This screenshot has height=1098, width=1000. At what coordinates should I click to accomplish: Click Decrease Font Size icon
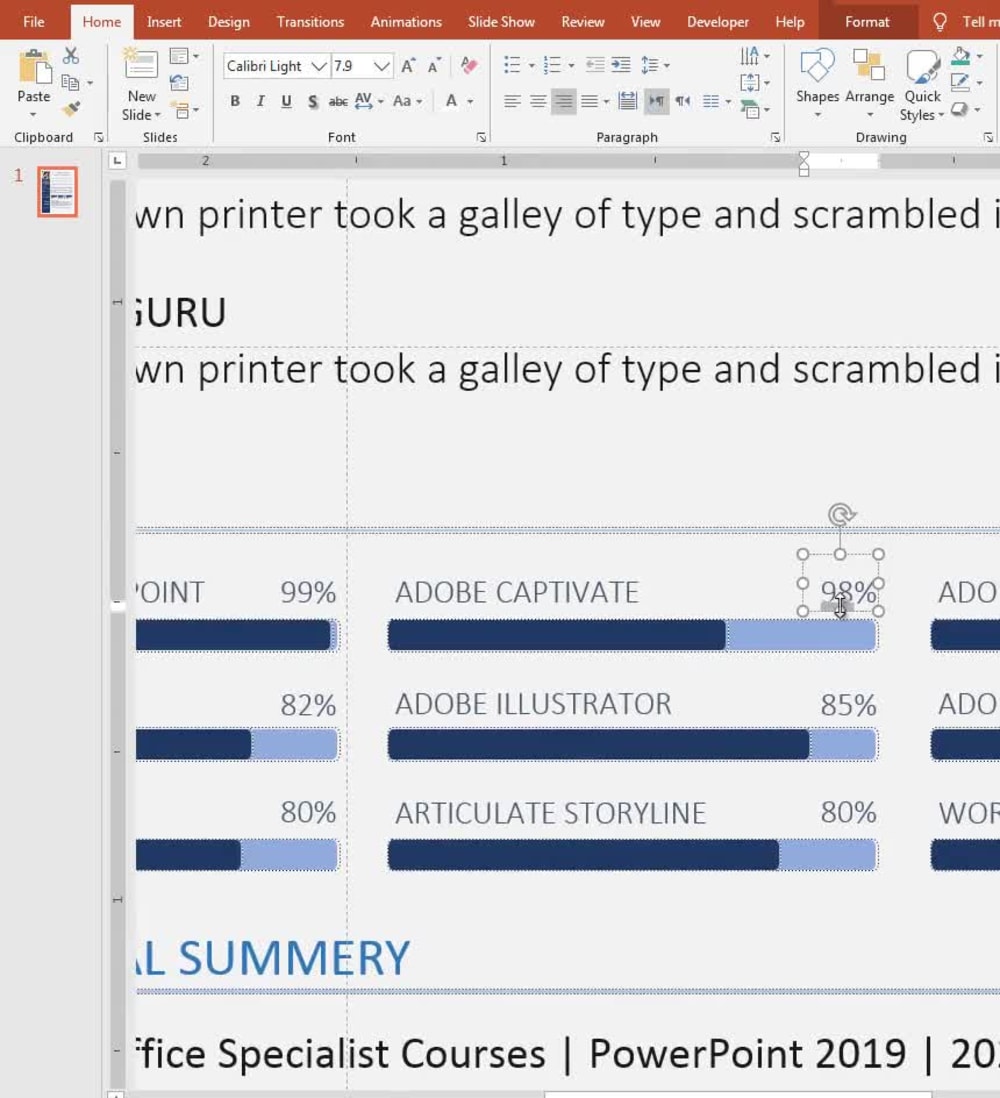(x=434, y=67)
